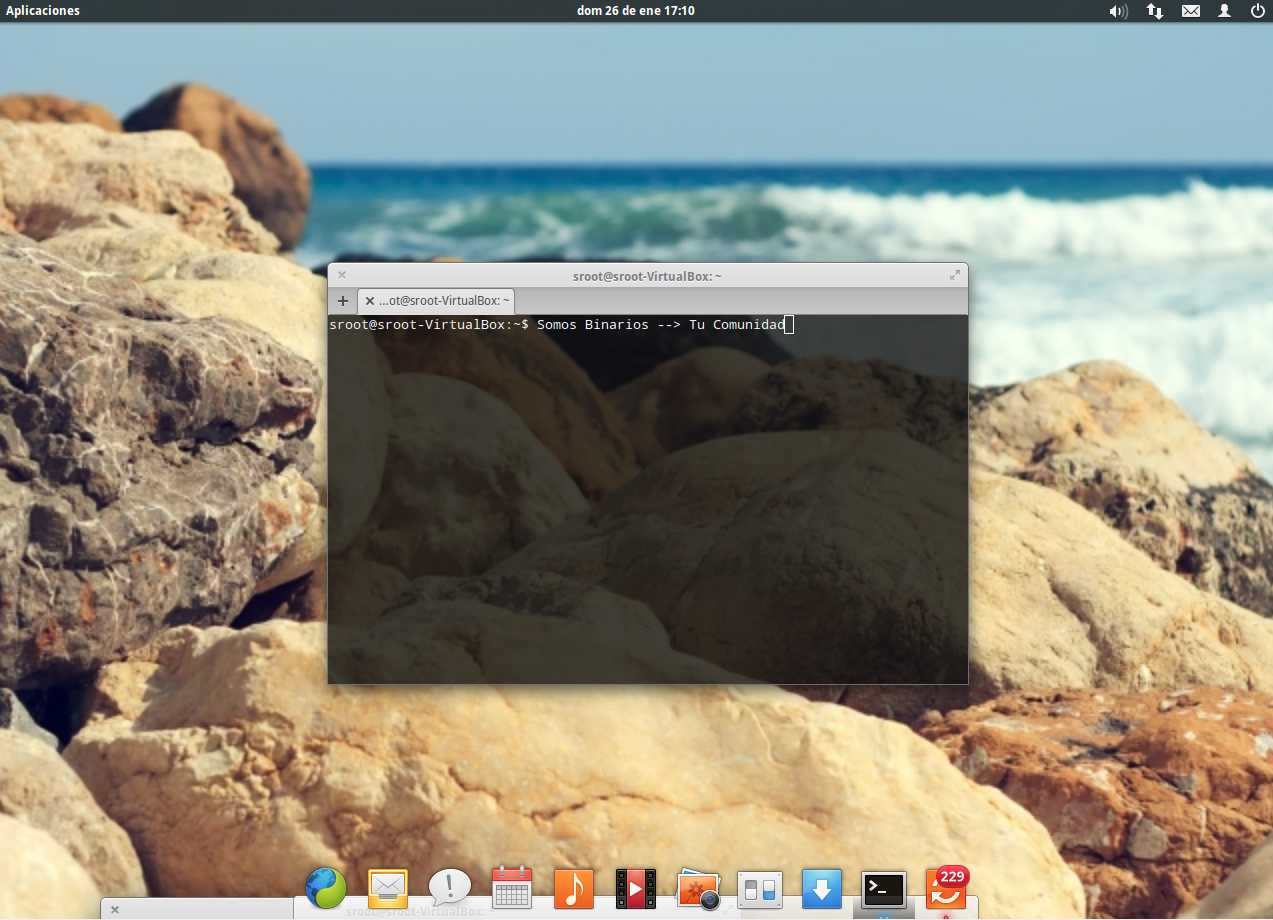Close the sroot-VirtualBox terminal tab
Image resolution: width=1273 pixels, height=920 pixels.
(x=370, y=301)
